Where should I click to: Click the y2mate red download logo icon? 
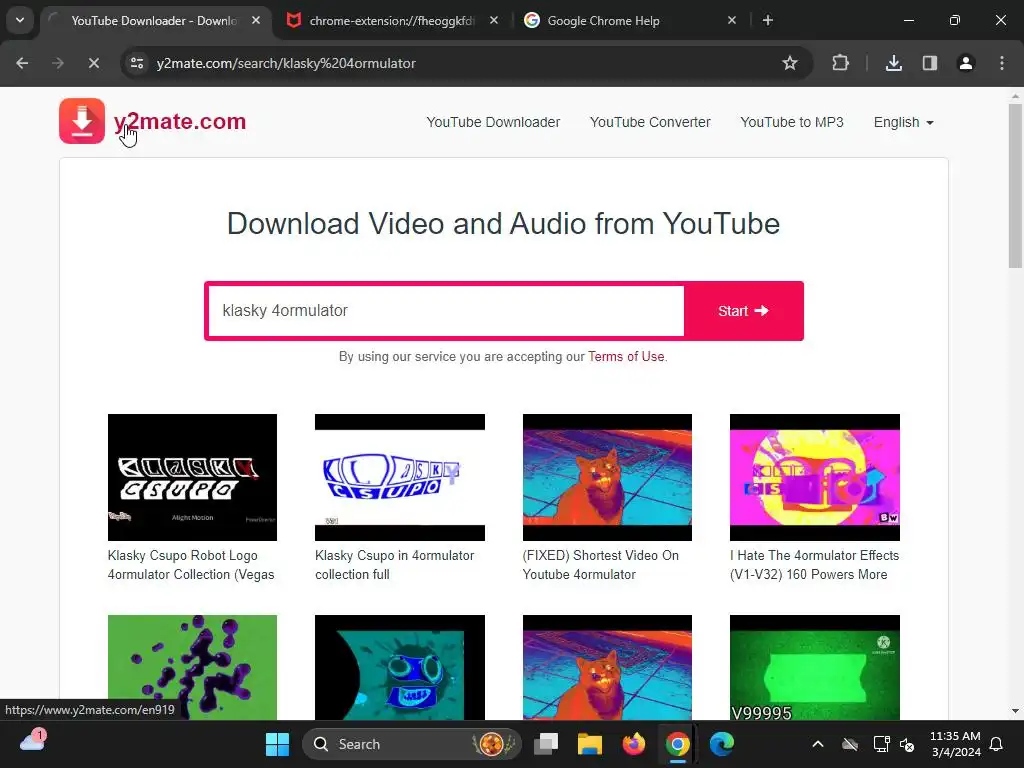(x=82, y=121)
